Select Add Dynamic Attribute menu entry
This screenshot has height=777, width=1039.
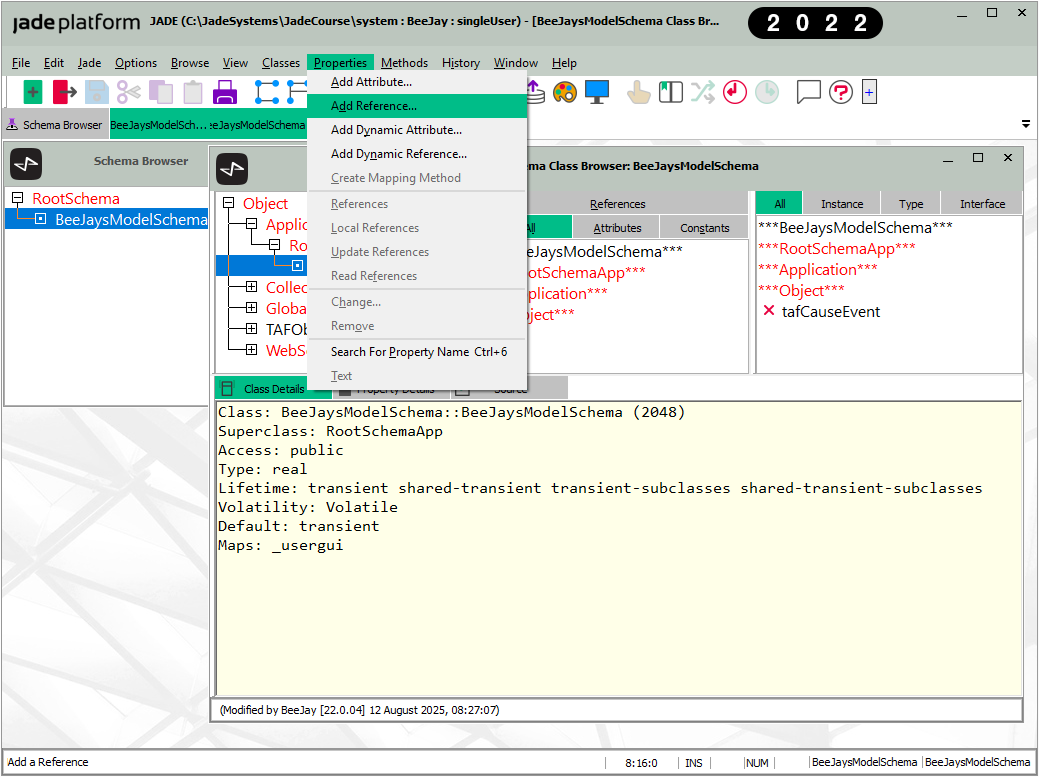click(396, 130)
